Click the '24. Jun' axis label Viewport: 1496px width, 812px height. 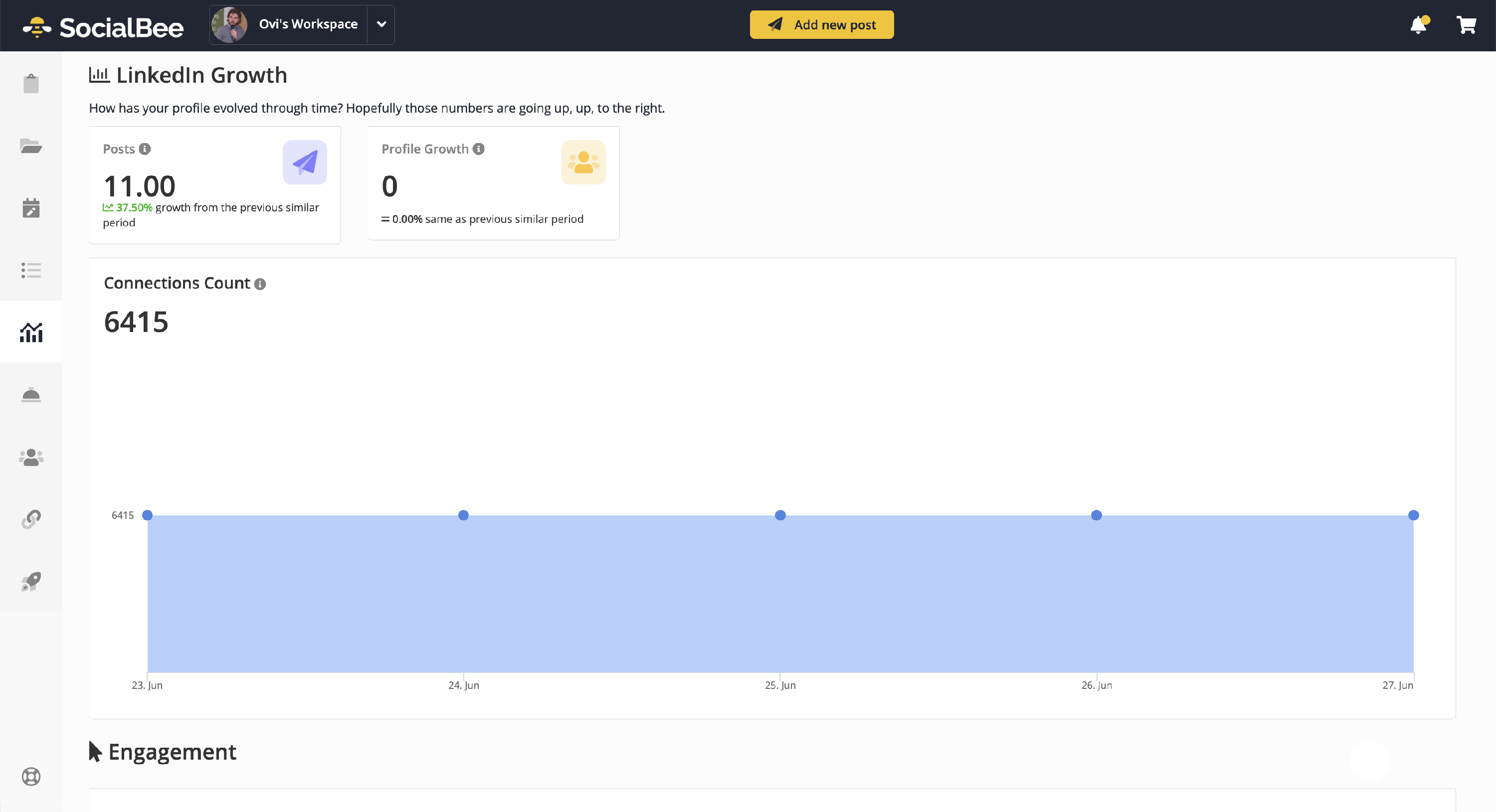coord(463,685)
